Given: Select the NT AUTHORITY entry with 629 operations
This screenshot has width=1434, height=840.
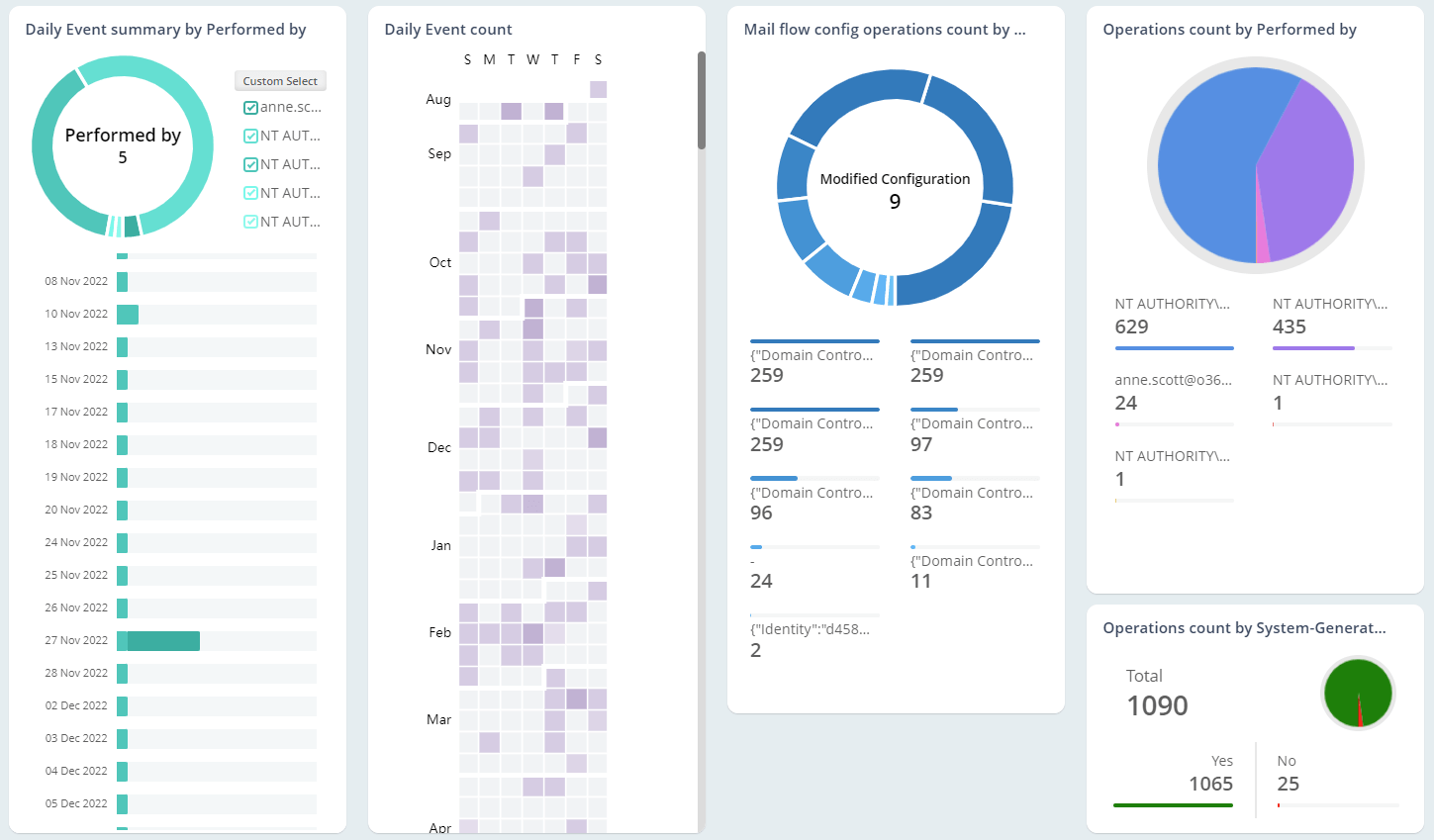Looking at the screenshot, I should 1173,317.
